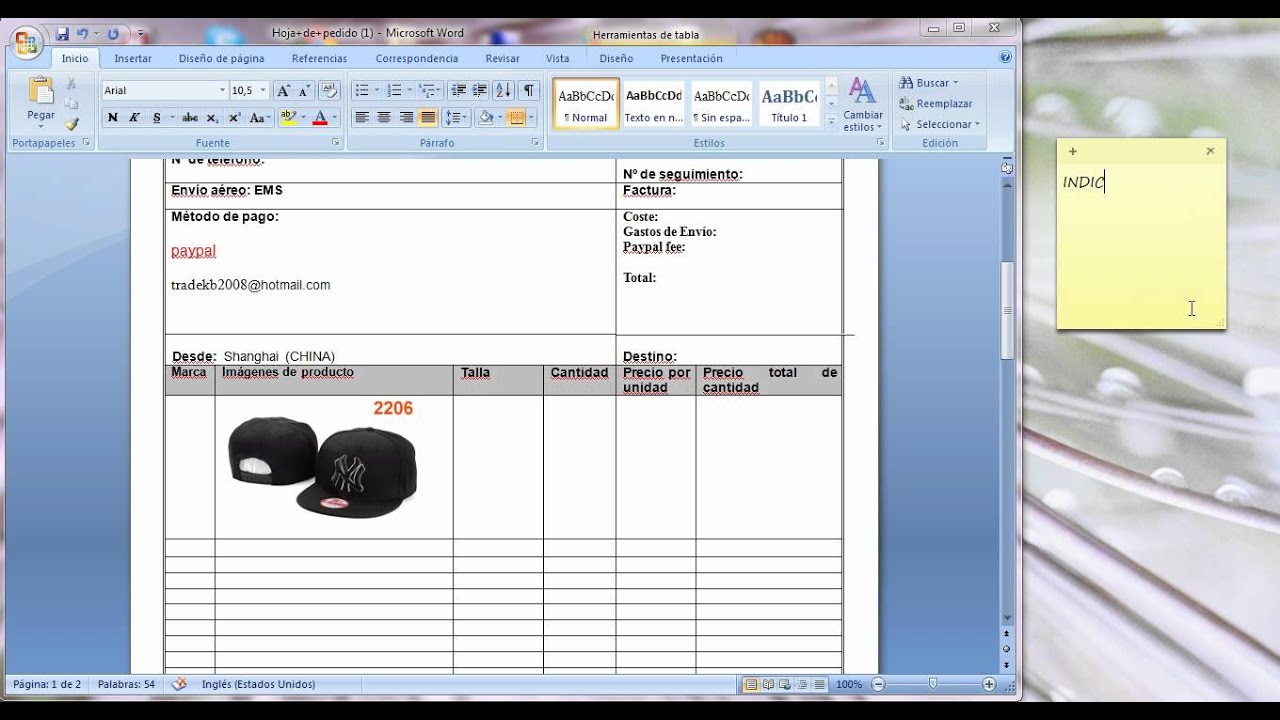Open the Insertar tab

coord(133,58)
